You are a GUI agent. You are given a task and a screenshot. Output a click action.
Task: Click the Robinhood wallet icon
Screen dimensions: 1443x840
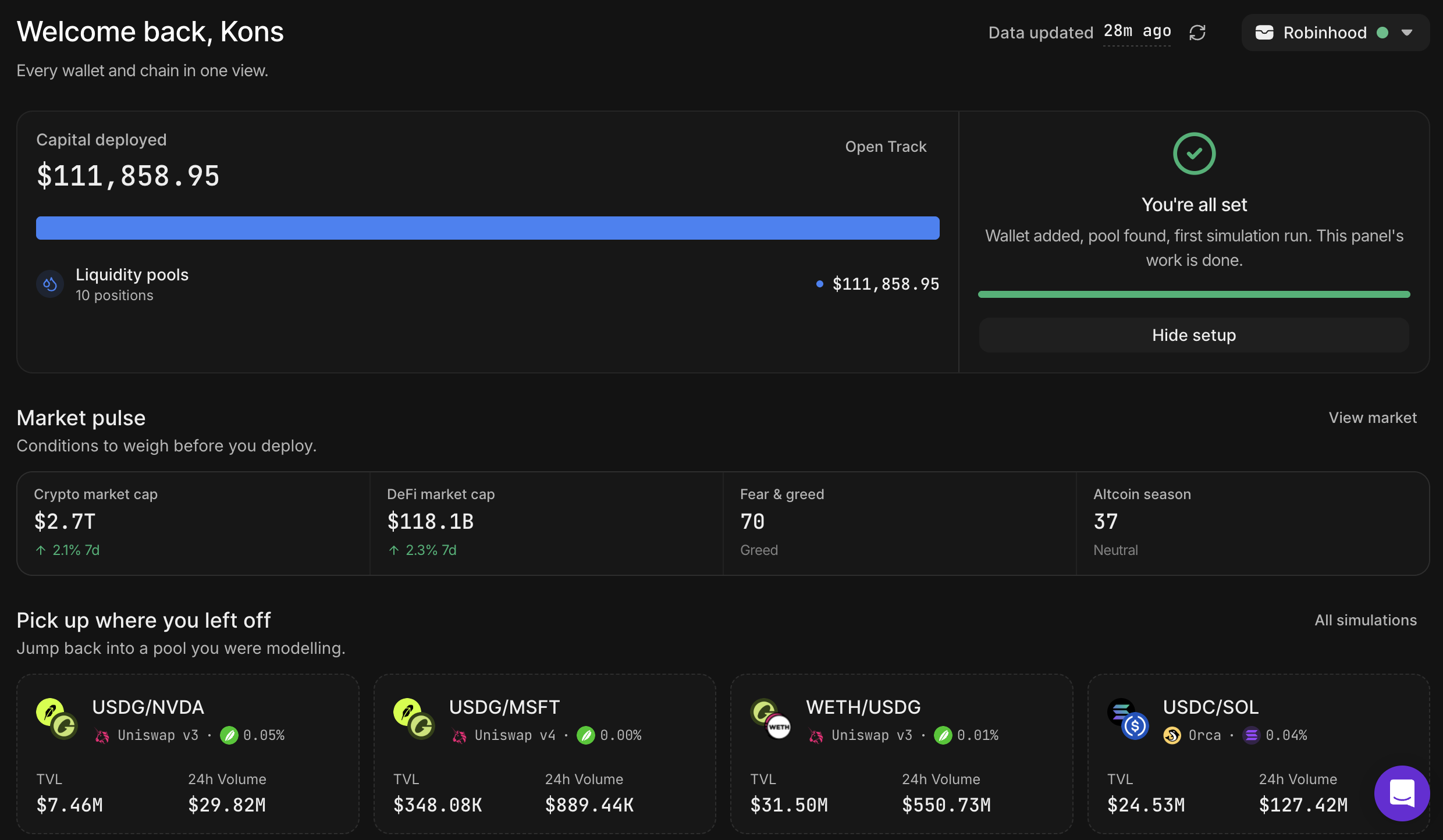pos(1264,33)
